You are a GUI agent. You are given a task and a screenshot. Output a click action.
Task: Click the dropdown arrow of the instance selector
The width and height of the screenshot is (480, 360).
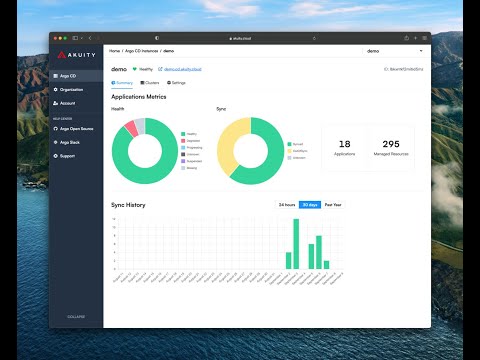pos(421,51)
